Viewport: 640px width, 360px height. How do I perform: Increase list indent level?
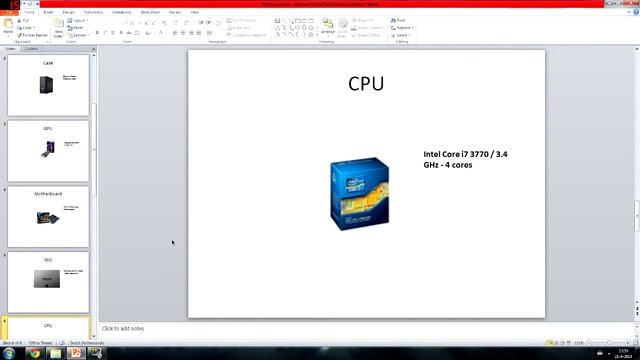pyautogui.click(x=209, y=23)
